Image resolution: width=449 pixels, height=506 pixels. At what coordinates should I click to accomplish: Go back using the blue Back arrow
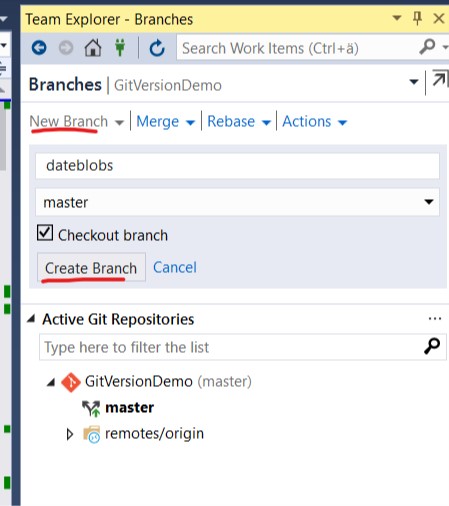[x=39, y=48]
